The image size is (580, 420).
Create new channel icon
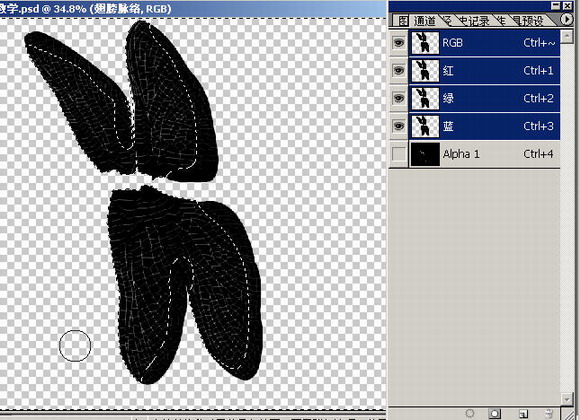point(523,413)
